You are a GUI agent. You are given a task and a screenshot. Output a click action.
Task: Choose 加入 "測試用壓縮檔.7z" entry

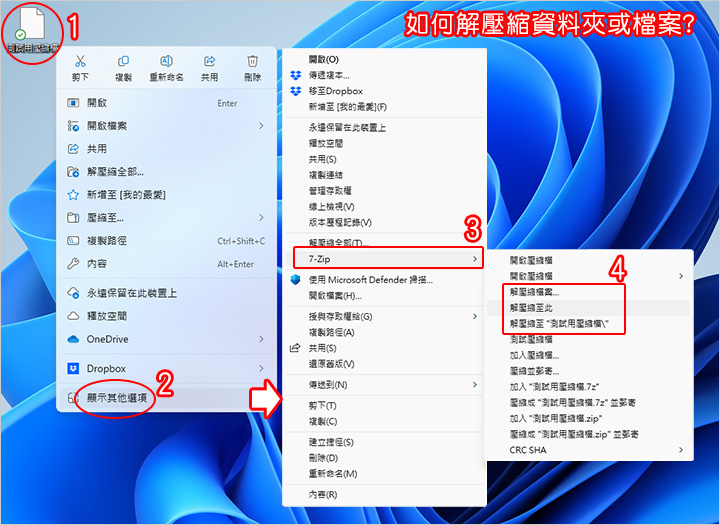555,387
